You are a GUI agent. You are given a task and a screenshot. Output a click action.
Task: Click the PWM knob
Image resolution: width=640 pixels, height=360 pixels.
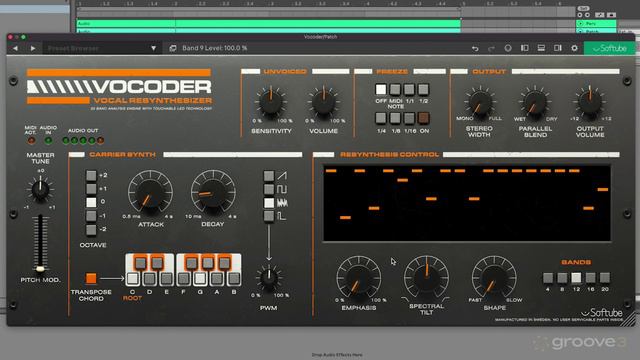tap(269, 278)
